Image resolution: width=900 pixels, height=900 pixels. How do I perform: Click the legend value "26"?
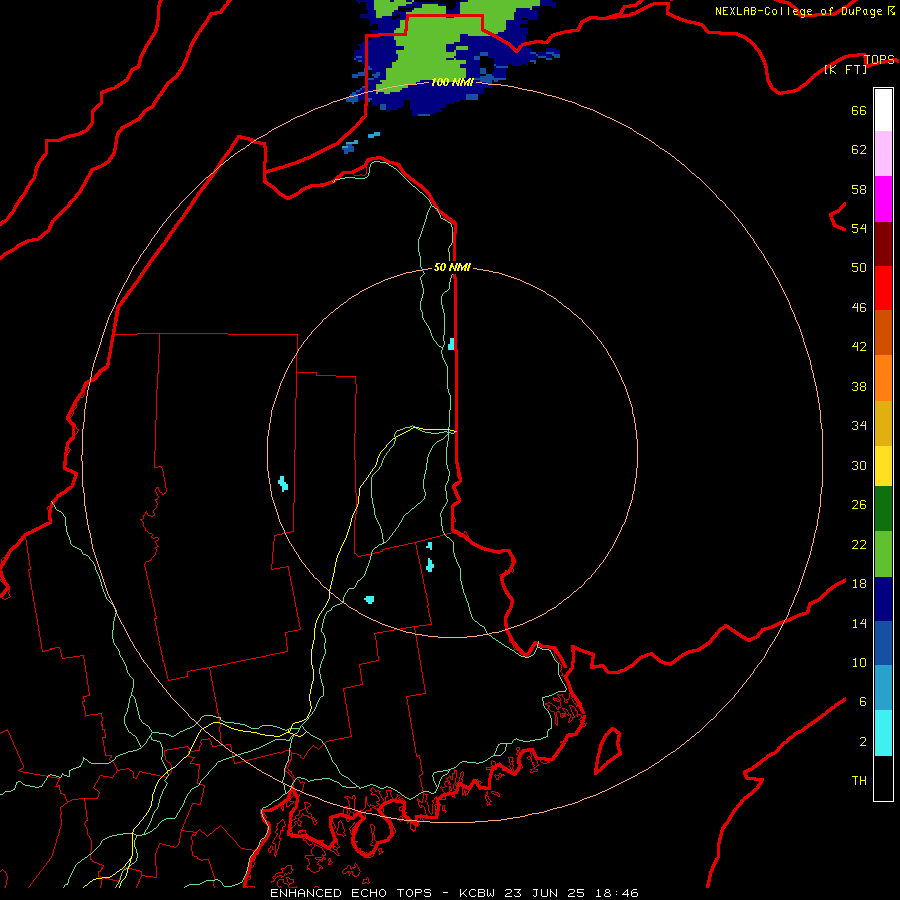(x=859, y=505)
